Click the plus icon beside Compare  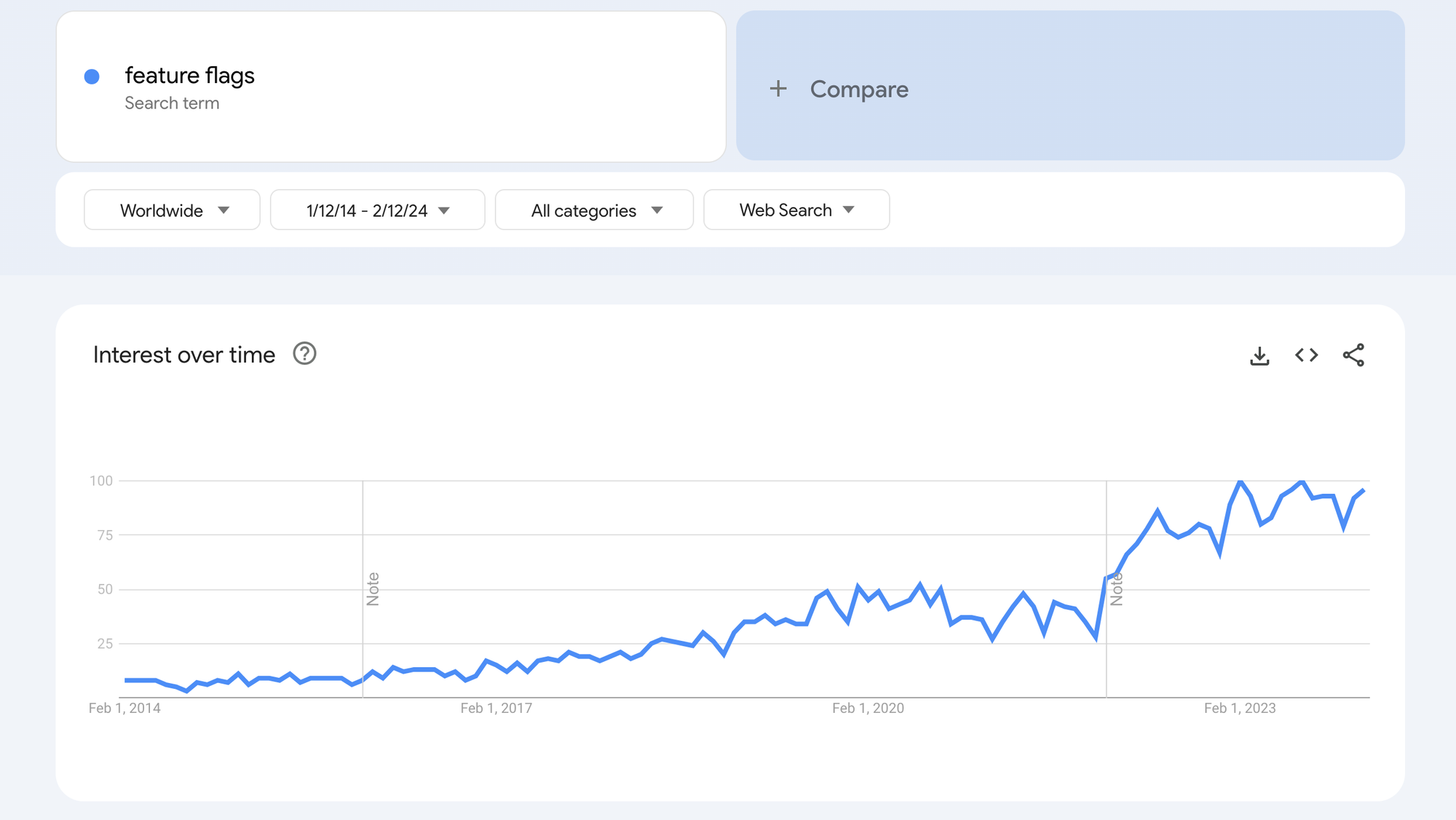click(x=778, y=89)
